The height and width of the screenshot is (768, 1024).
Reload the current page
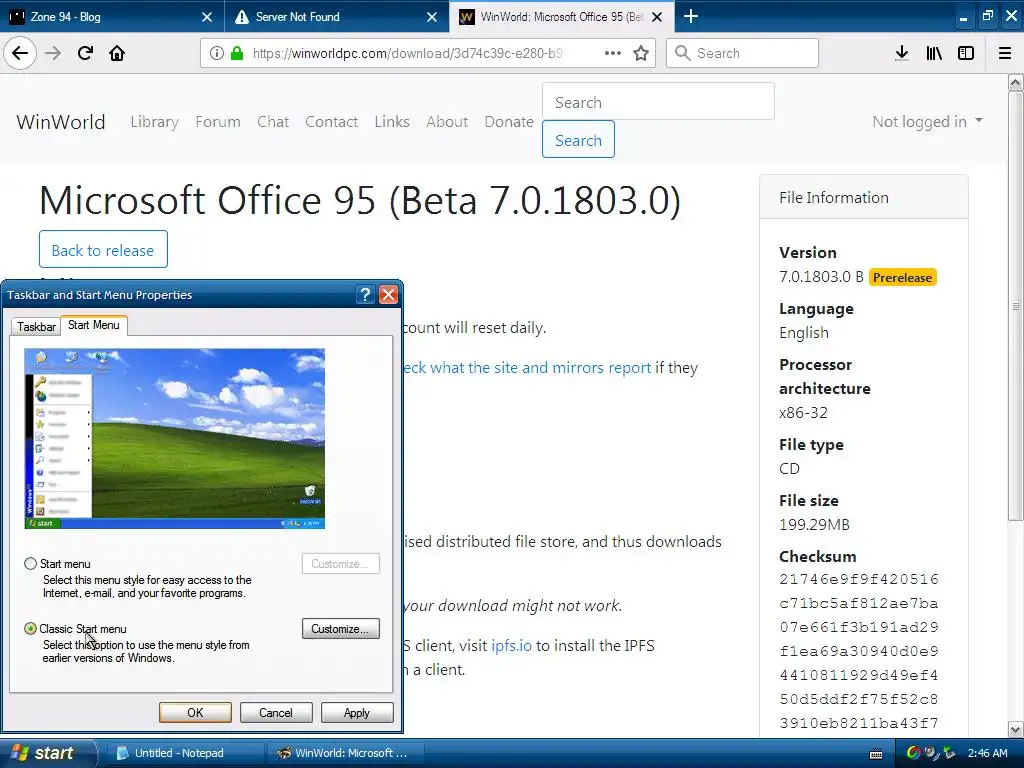tap(85, 53)
